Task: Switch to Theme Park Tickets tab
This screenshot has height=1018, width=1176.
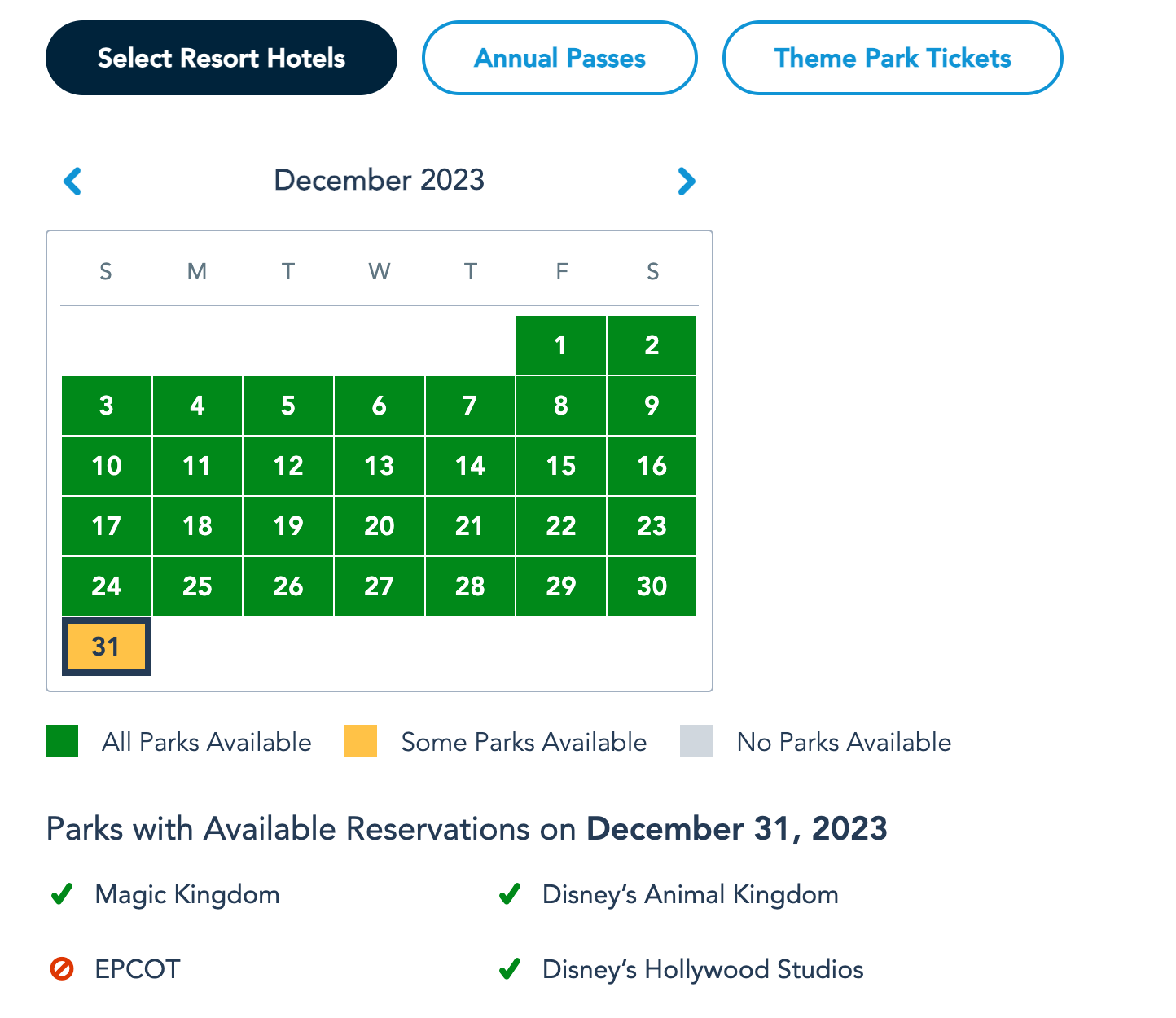Action: [893, 58]
